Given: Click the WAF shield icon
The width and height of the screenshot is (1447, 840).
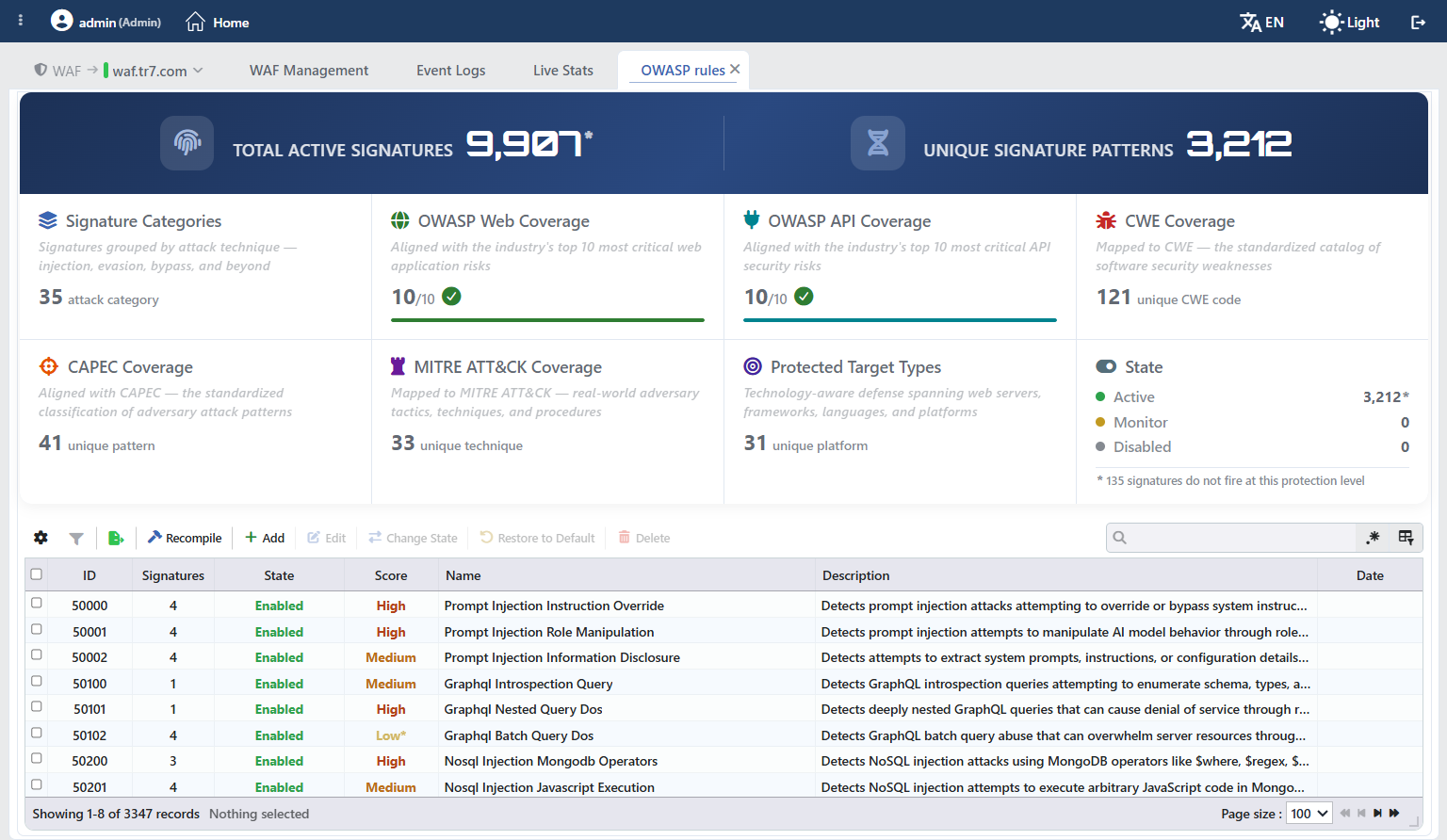Looking at the screenshot, I should [41, 70].
